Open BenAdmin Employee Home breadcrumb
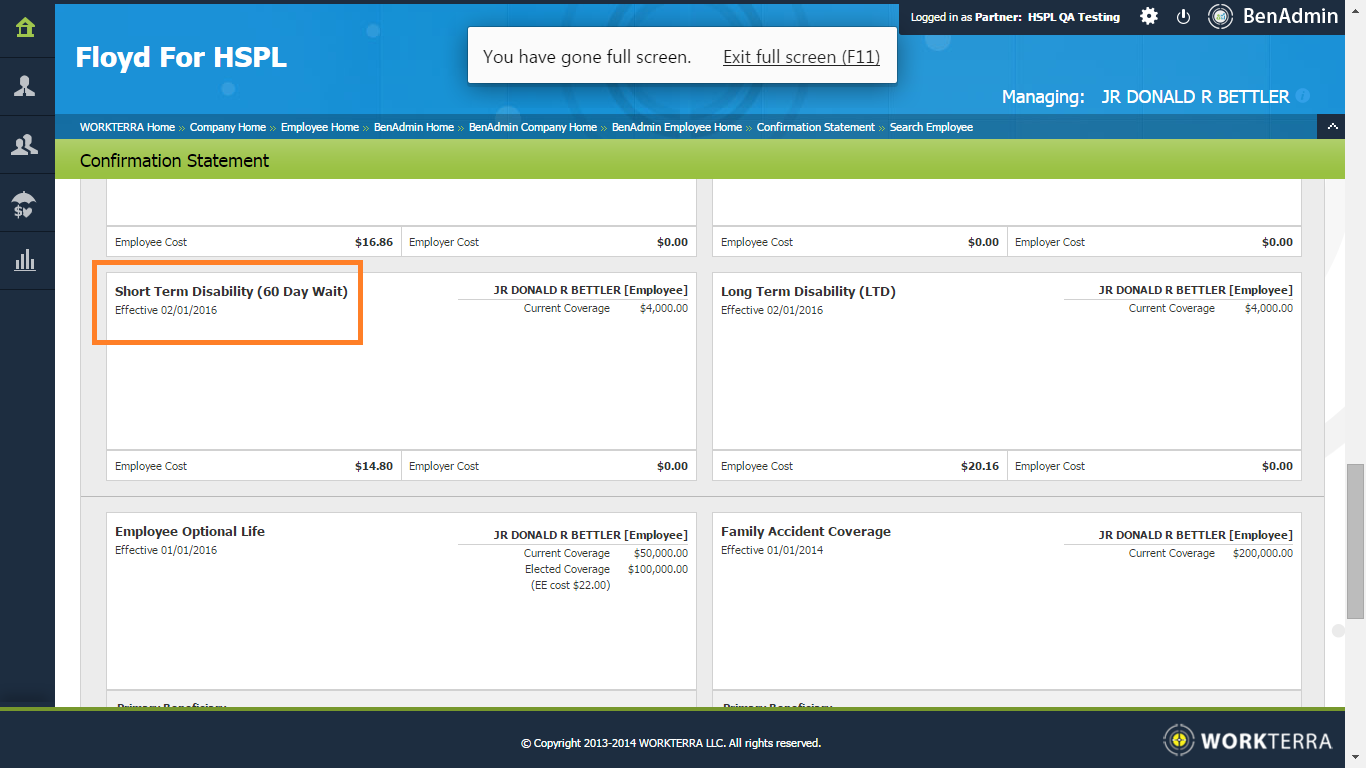The width and height of the screenshot is (1366, 768). pyautogui.click(x=676, y=127)
